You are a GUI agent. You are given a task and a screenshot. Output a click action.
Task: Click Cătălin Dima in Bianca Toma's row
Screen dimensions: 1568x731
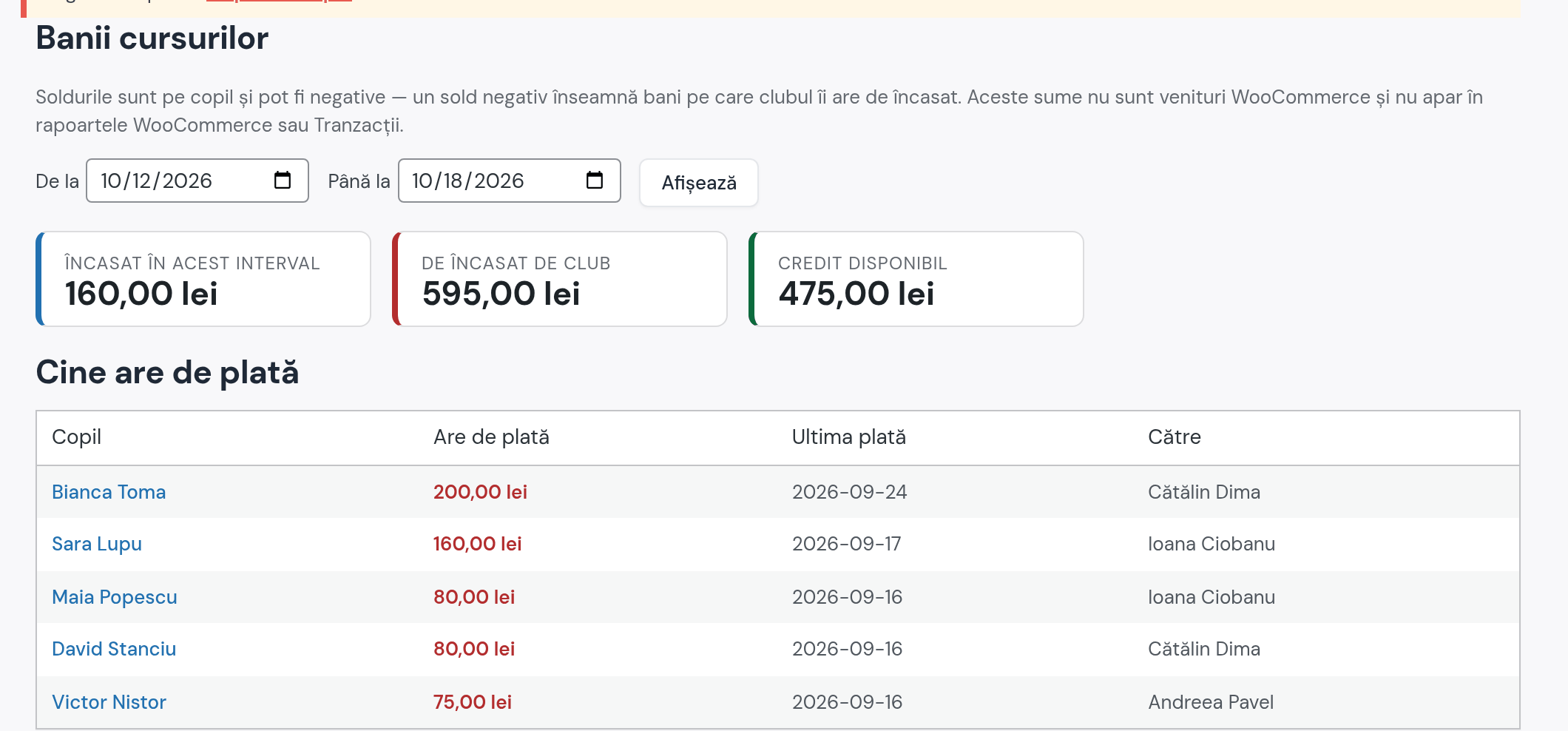1204,492
